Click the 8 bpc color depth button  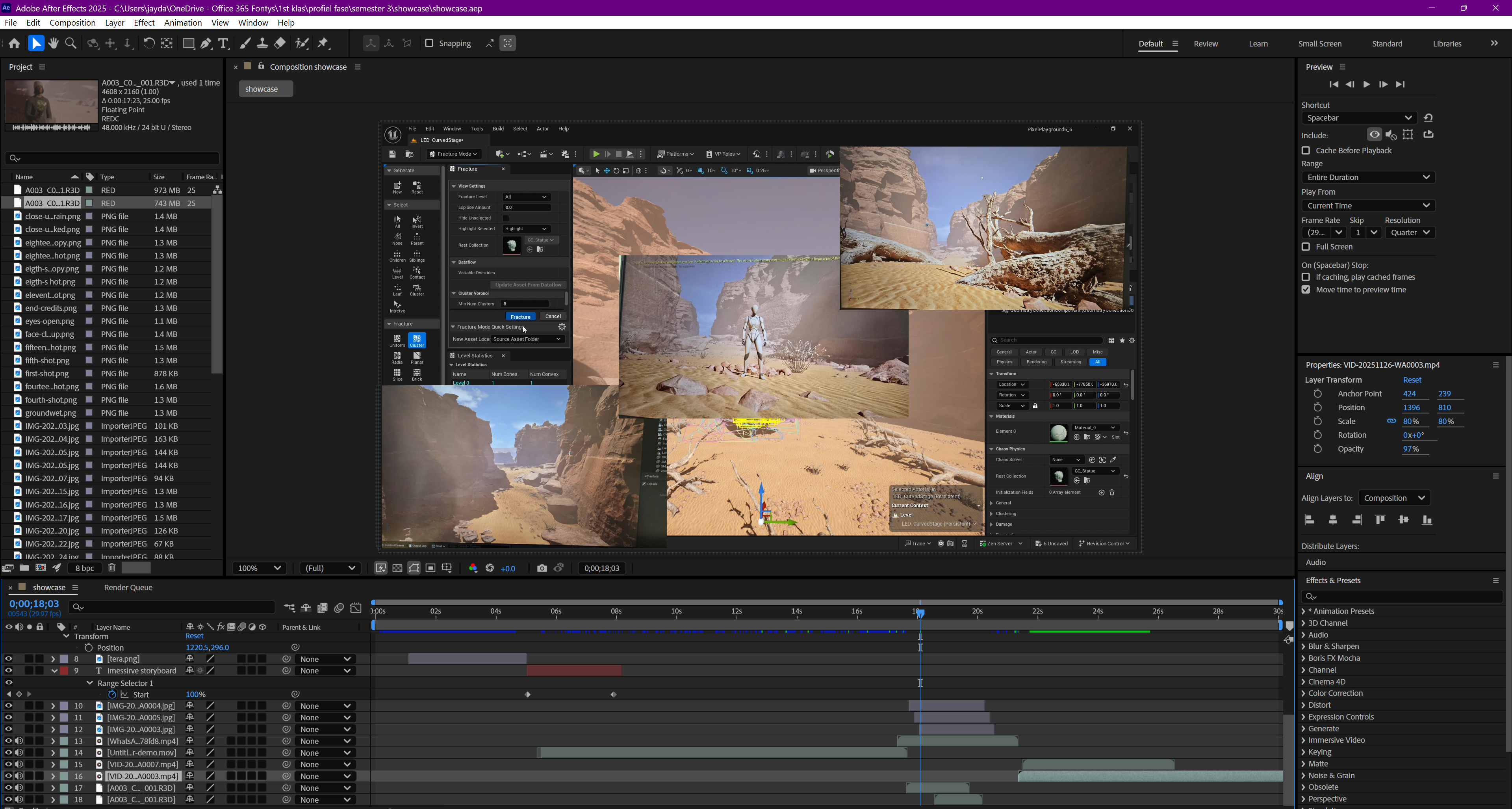coord(85,568)
